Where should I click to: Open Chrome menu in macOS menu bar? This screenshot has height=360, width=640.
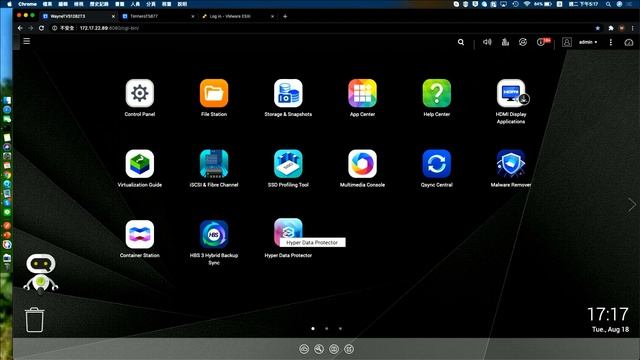coord(27,4)
